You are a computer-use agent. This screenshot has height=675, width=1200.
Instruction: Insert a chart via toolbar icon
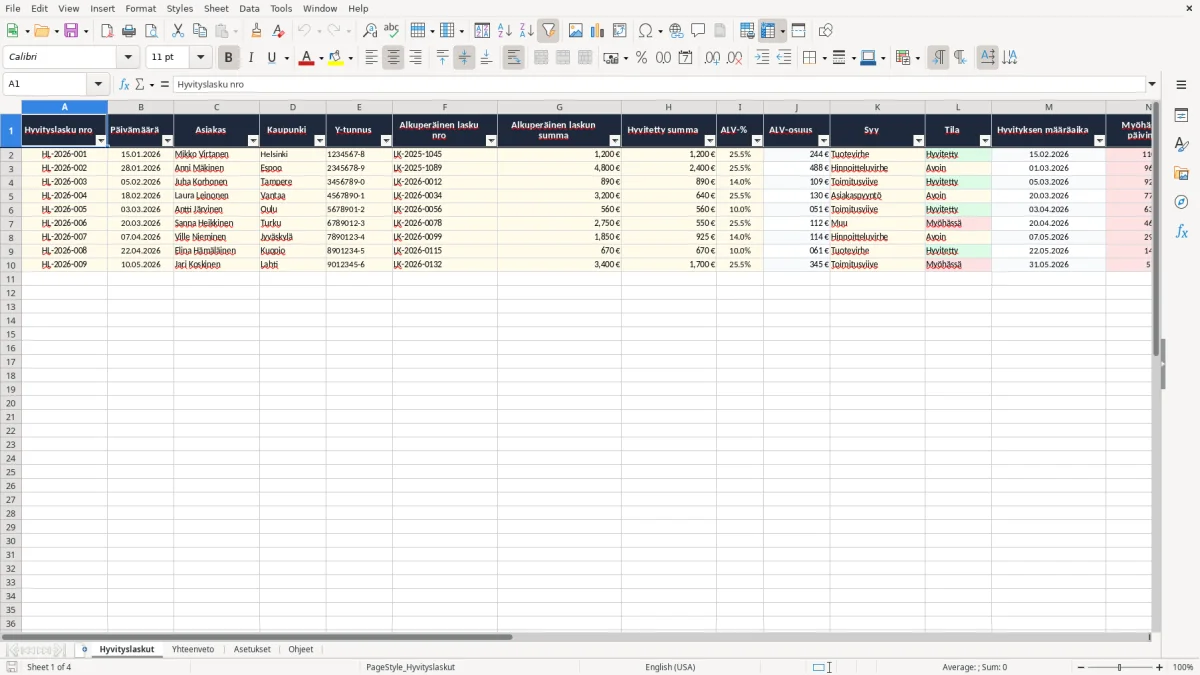pyautogui.click(x=597, y=31)
